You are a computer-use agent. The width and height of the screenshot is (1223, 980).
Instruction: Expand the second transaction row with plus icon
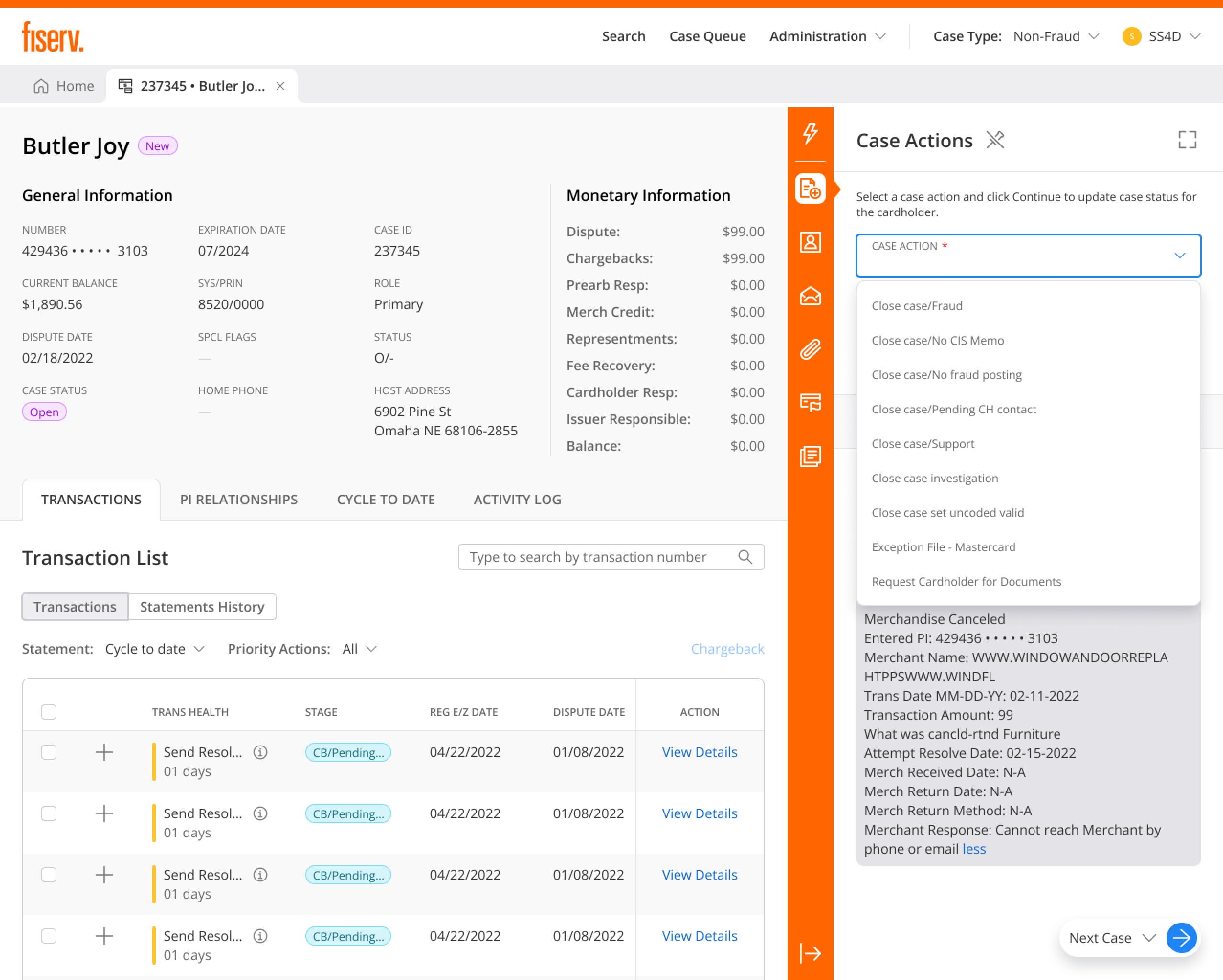tap(104, 813)
